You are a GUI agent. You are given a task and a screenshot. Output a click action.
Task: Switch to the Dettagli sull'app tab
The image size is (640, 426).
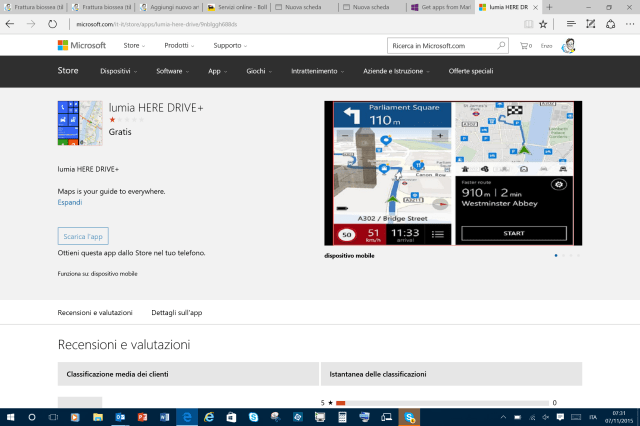point(177,313)
